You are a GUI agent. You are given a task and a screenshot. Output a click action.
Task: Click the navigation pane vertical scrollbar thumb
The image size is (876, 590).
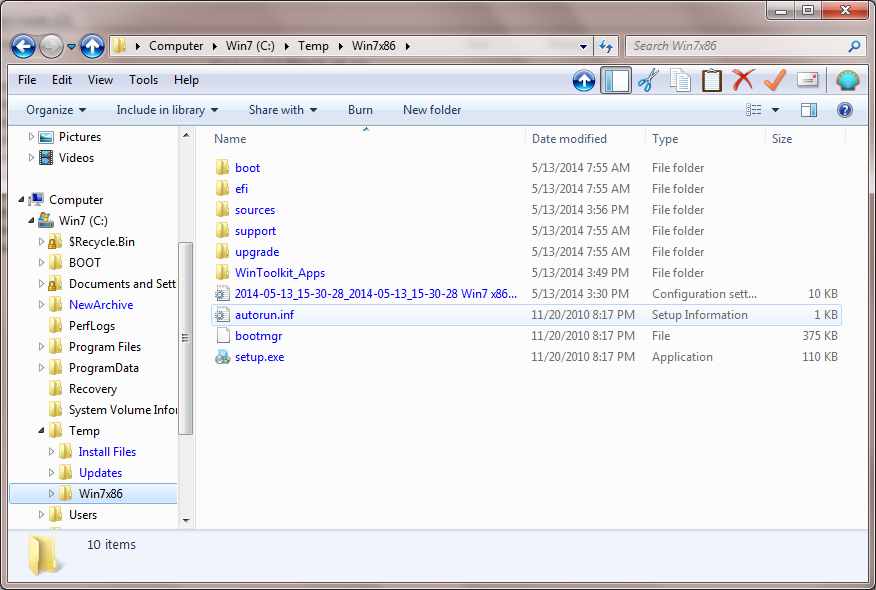[185, 340]
